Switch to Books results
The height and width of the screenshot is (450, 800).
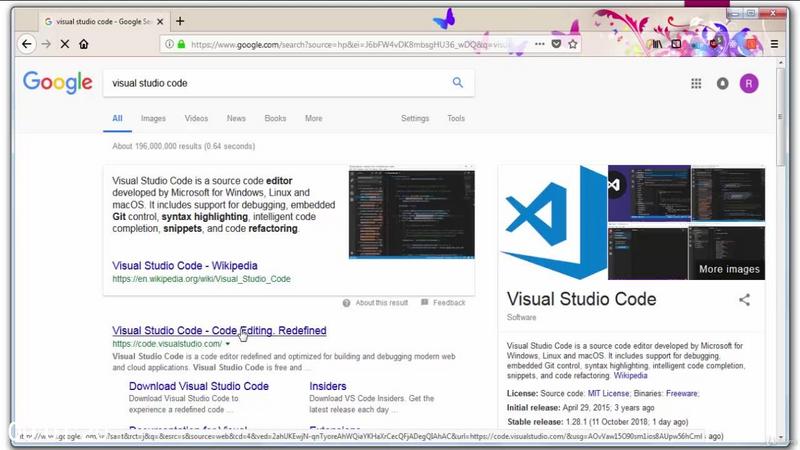pos(275,118)
